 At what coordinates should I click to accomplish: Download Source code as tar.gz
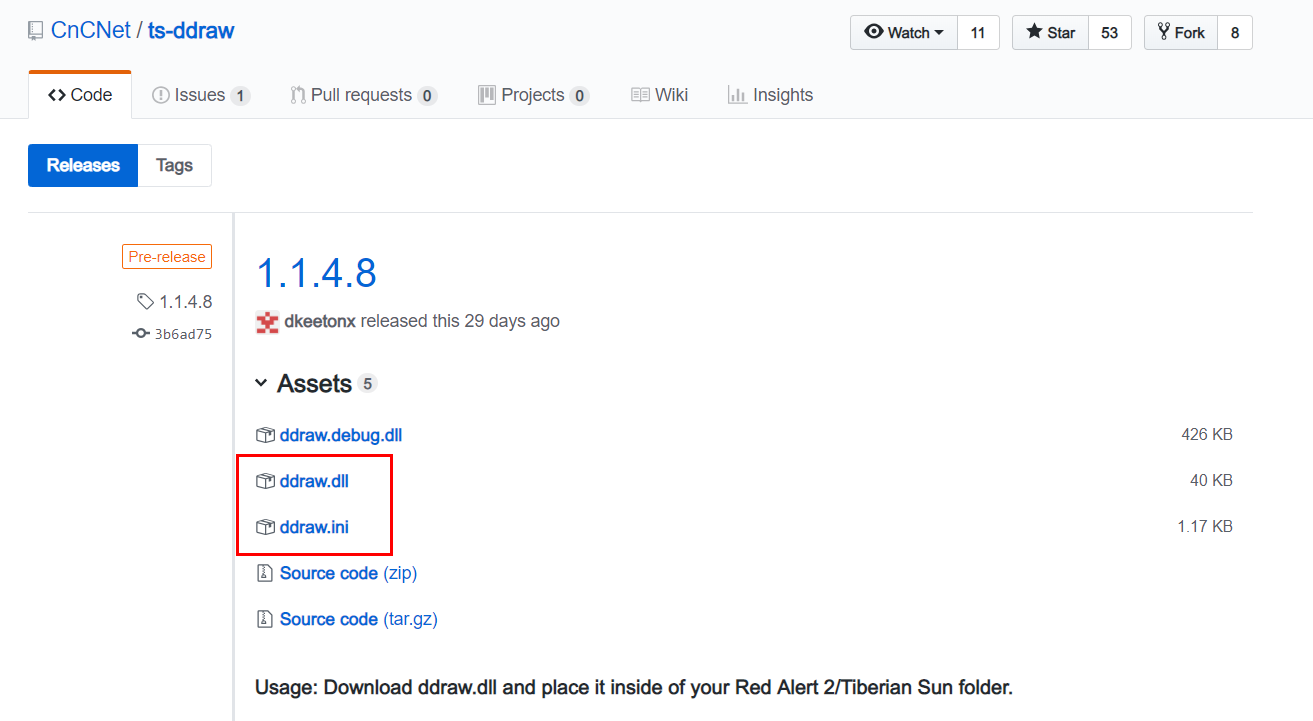click(358, 619)
